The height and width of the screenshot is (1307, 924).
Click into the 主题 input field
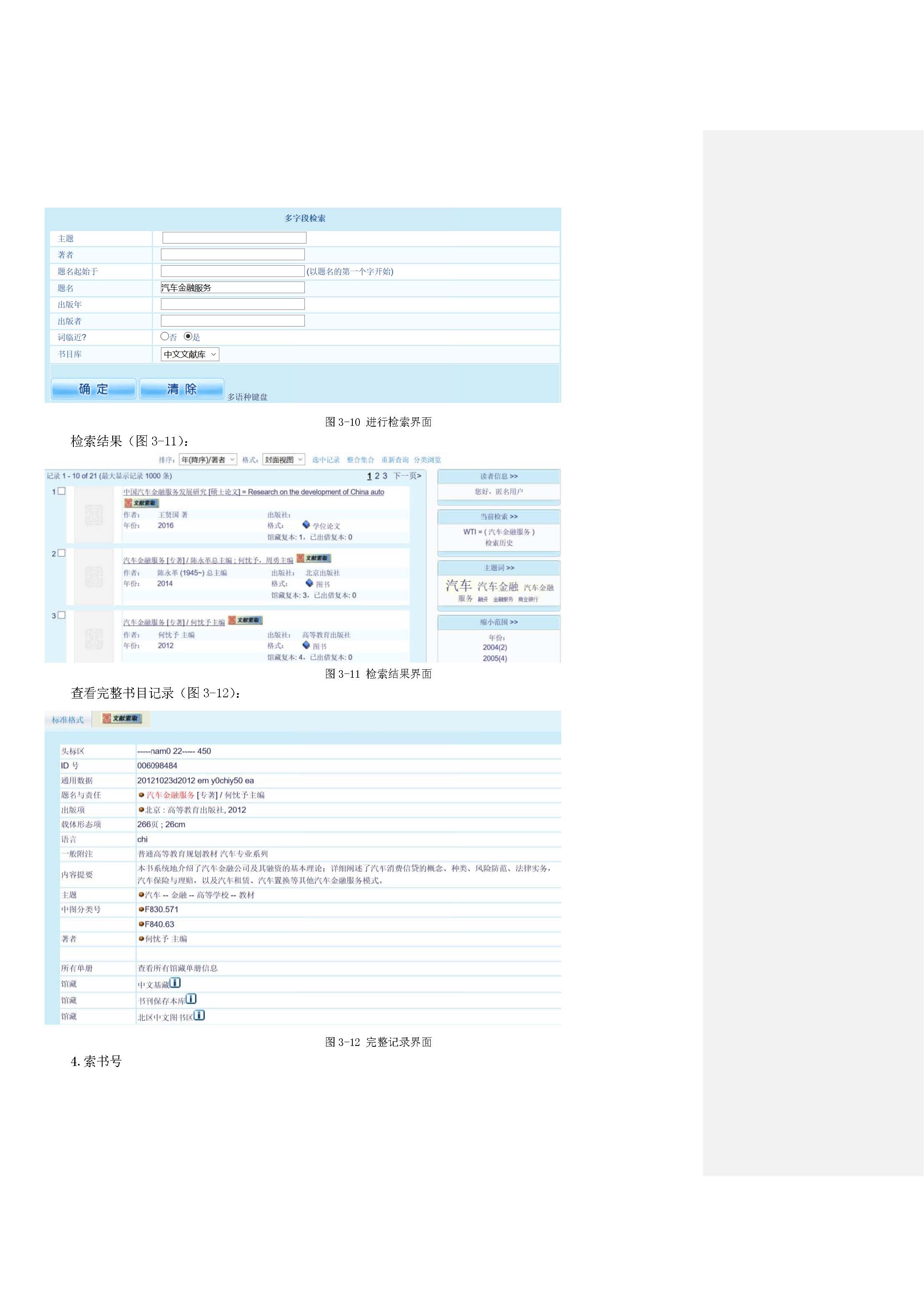point(234,238)
